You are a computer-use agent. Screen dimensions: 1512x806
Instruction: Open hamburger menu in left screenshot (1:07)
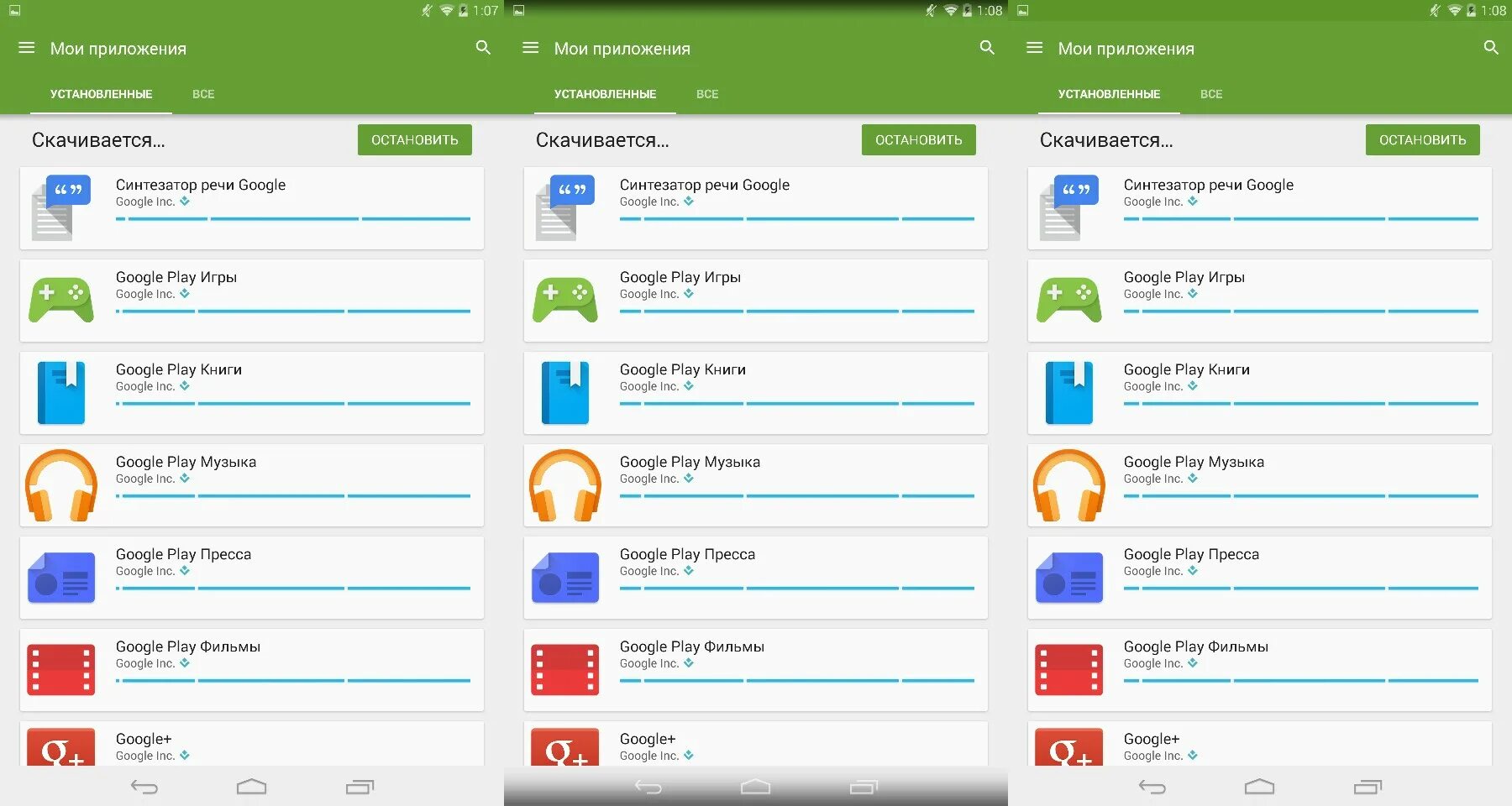click(27, 48)
